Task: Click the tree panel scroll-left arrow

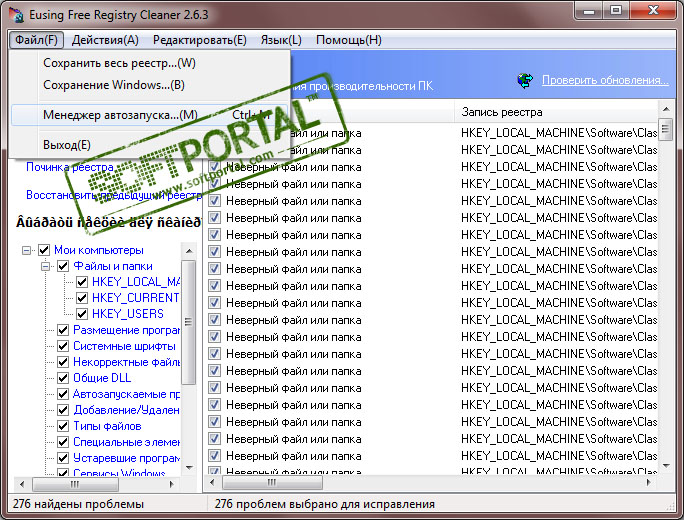Action: click(22, 484)
